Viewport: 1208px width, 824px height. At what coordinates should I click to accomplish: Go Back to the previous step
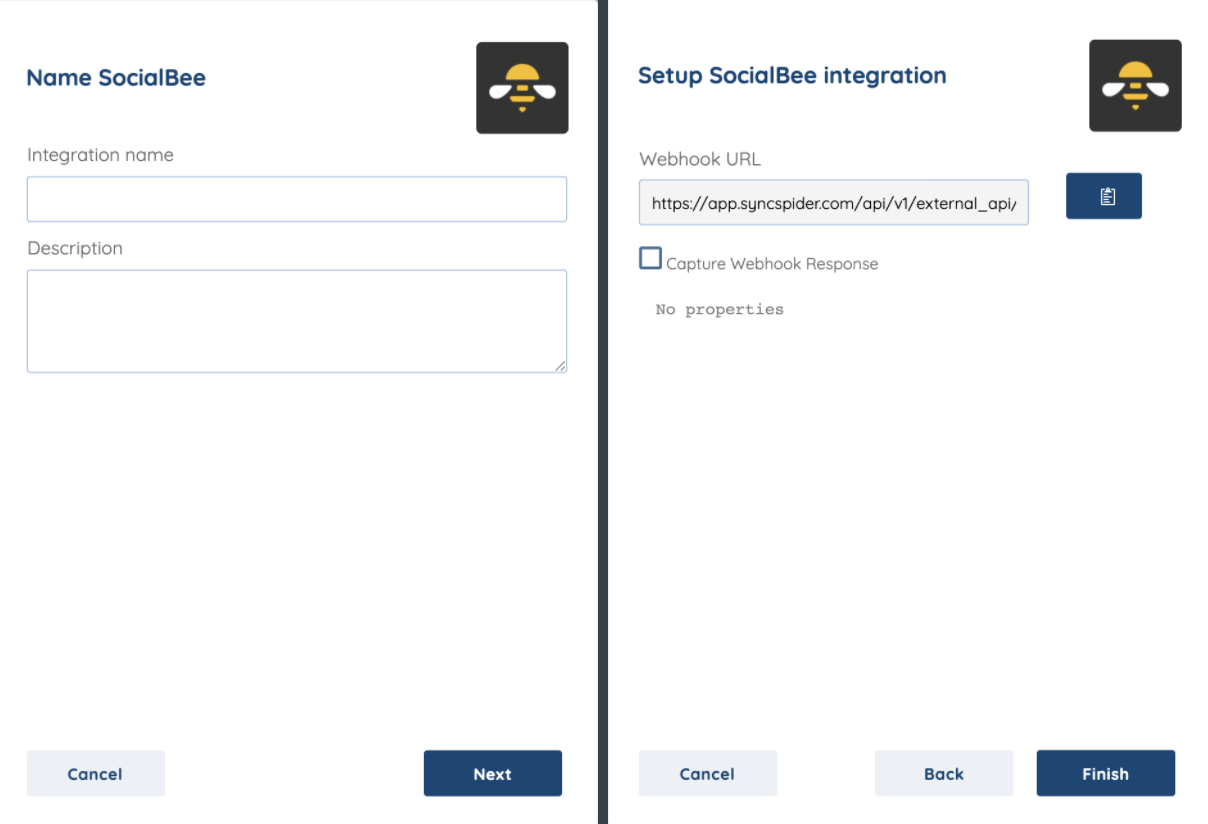pos(944,774)
